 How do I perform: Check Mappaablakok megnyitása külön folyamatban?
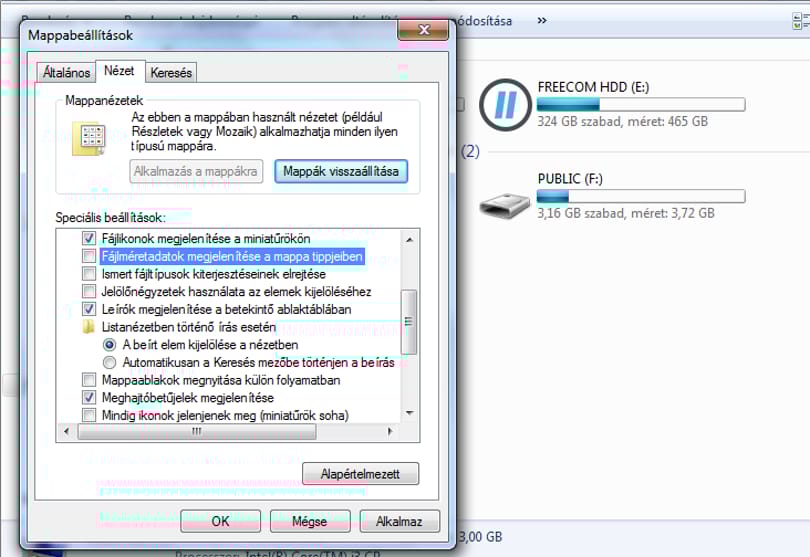(x=89, y=380)
